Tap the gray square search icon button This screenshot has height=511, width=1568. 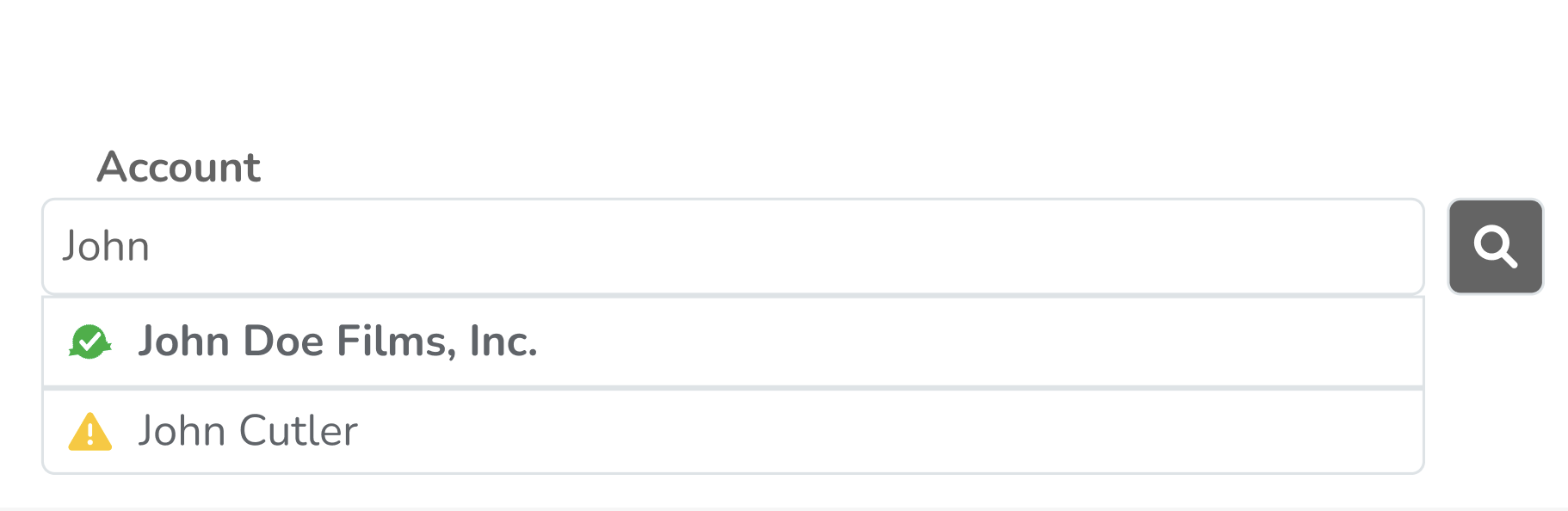[x=1496, y=247]
